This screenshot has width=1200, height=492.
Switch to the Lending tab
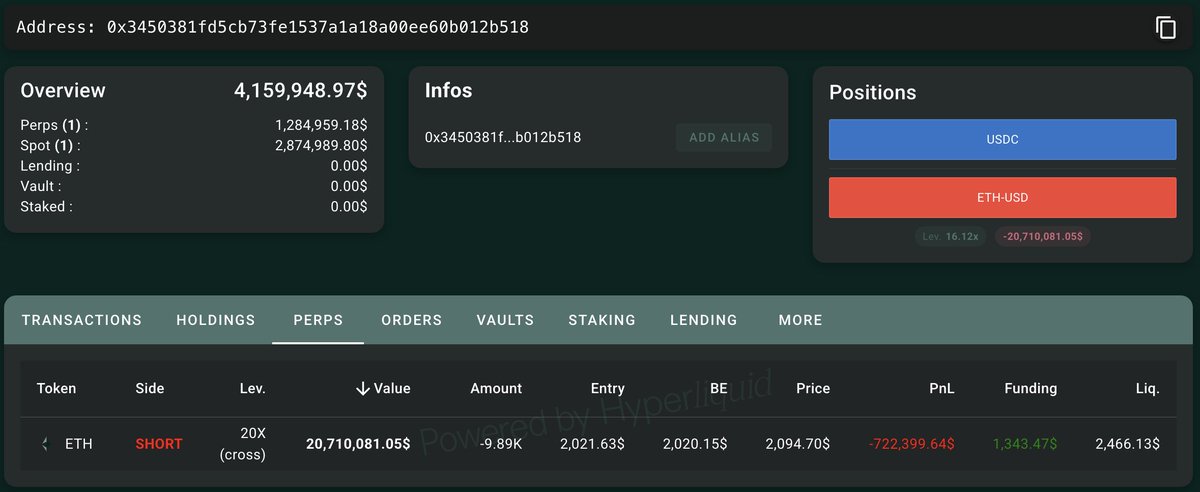703,320
